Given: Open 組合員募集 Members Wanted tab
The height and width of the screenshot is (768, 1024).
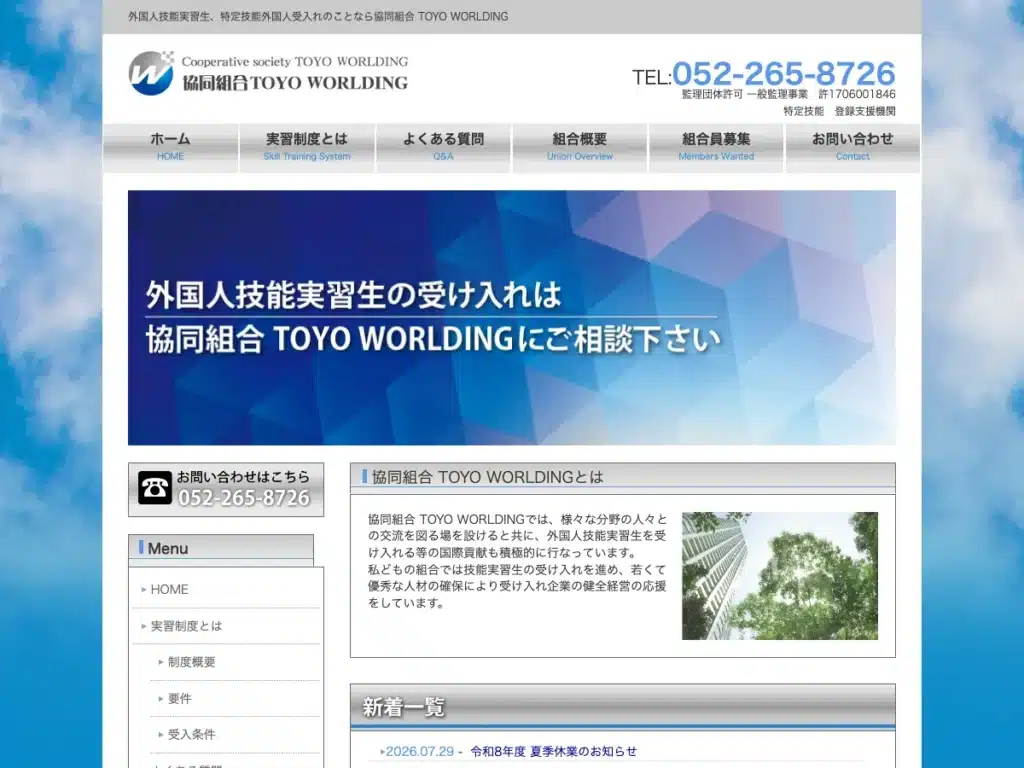Looking at the screenshot, I should coord(716,148).
